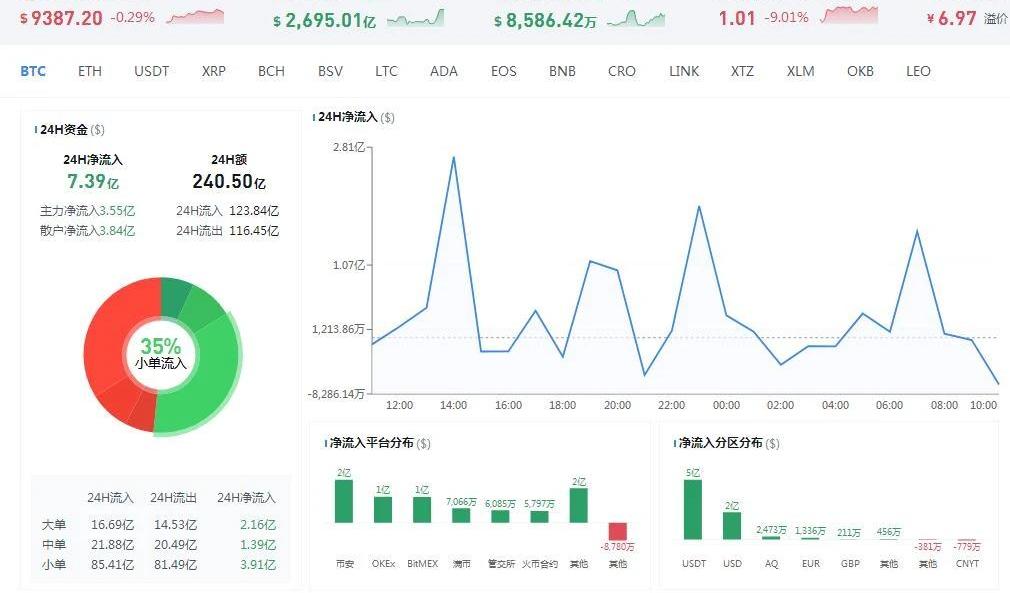
Task: Click the $9387.20 price figure
Action: point(61,18)
